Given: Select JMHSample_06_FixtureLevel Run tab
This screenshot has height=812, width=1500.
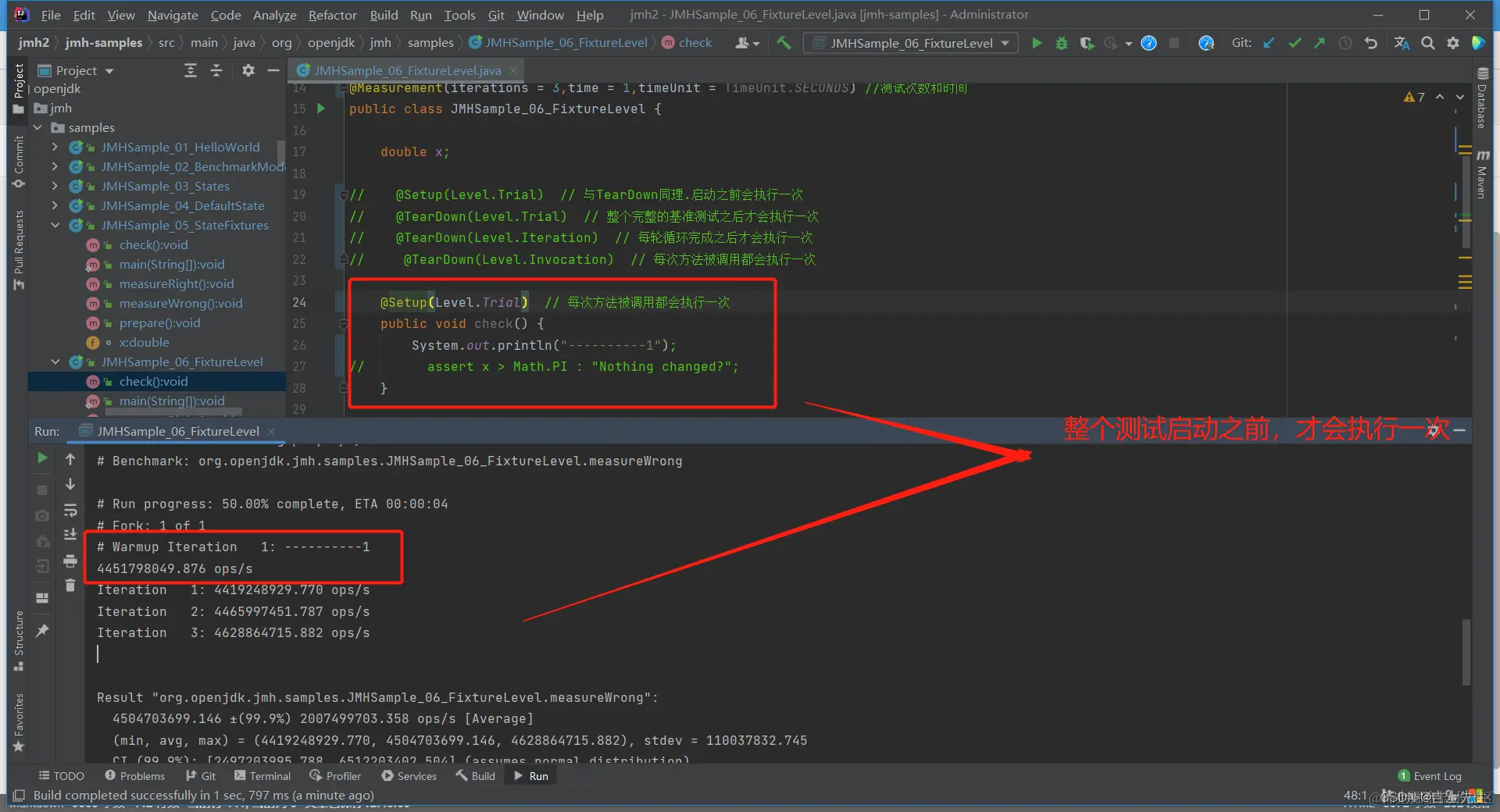Looking at the screenshot, I should (x=178, y=431).
